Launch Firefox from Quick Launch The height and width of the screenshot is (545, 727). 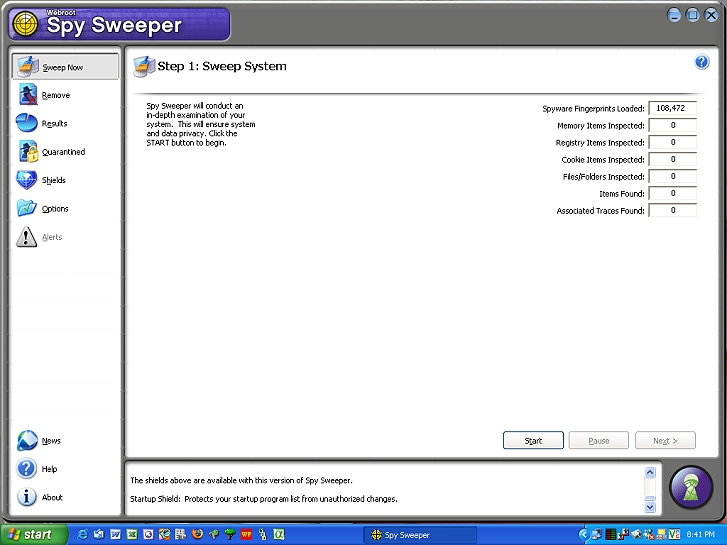(197, 534)
